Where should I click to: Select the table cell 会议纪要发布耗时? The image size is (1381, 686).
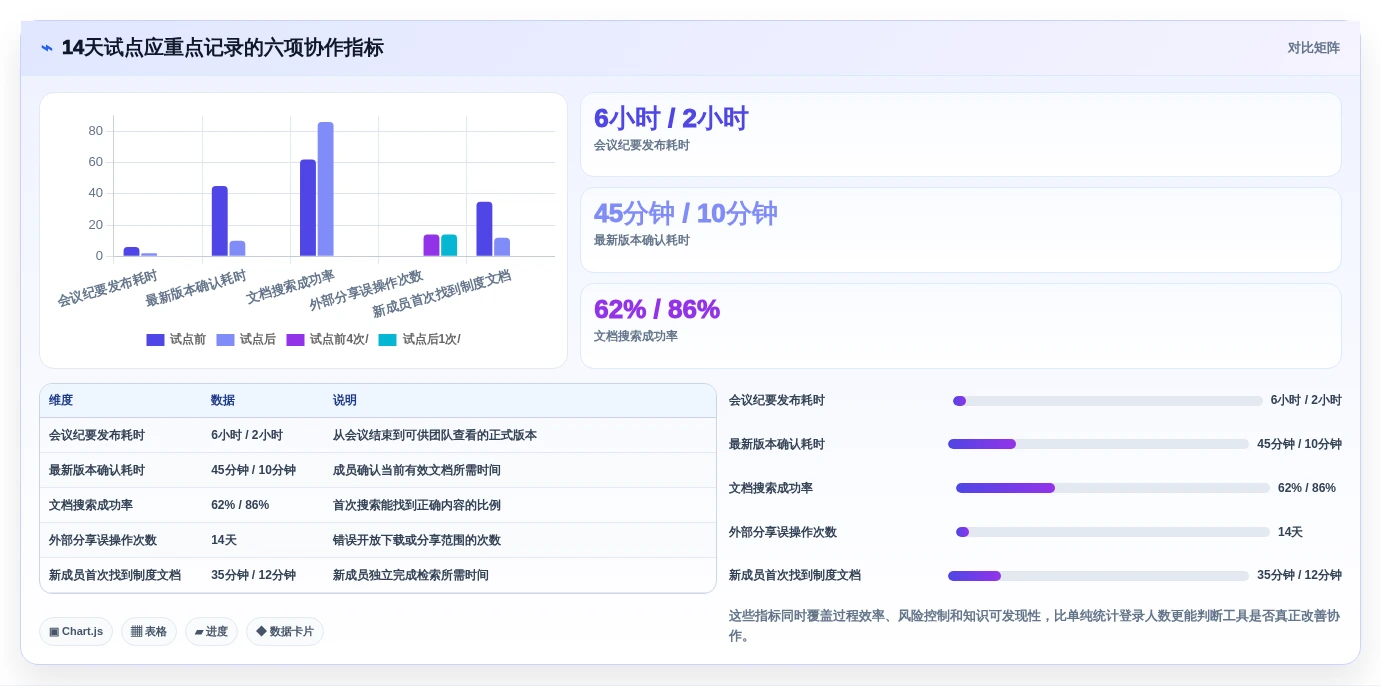click(97, 435)
